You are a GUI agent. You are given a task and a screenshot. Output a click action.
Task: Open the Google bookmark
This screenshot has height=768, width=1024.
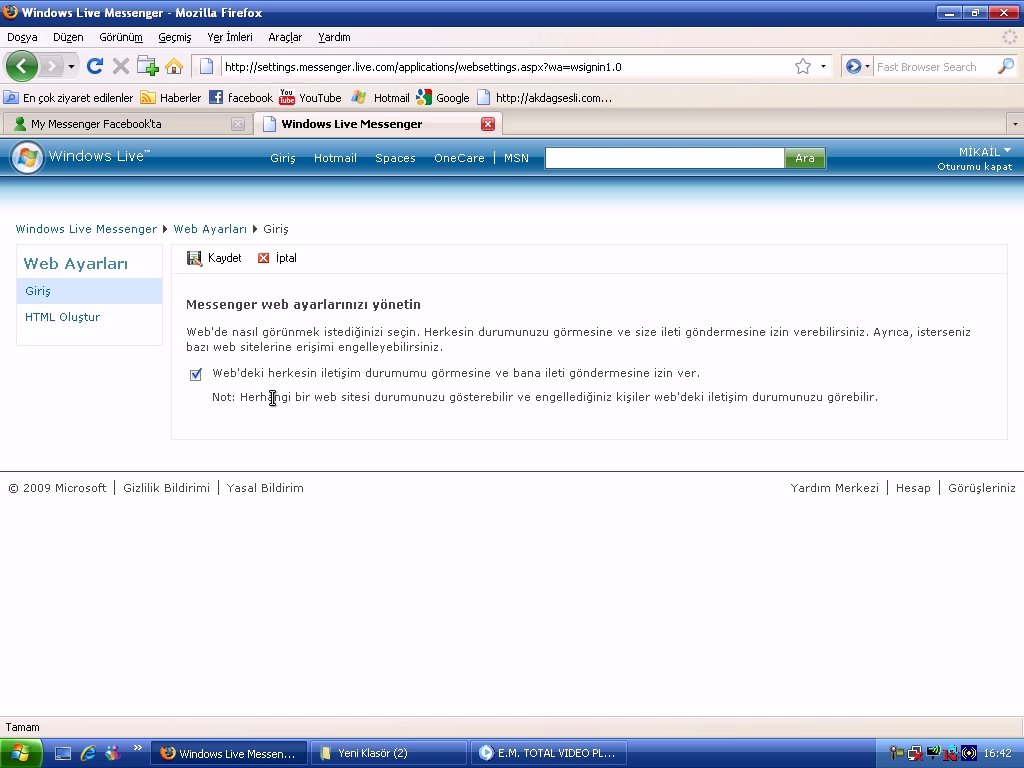[443, 97]
